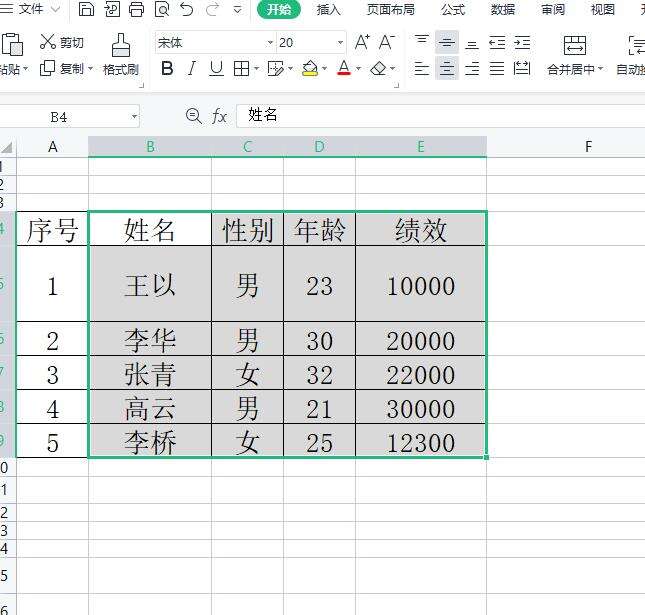
Task: Click the formula bar showing 姓名
Action: click(441, 116)
